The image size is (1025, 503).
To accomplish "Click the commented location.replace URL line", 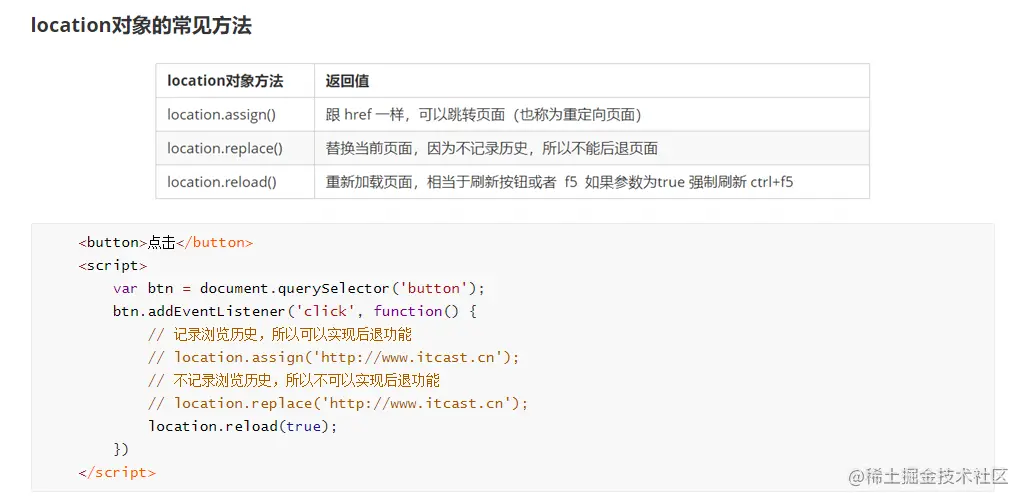I will [337, 403].
